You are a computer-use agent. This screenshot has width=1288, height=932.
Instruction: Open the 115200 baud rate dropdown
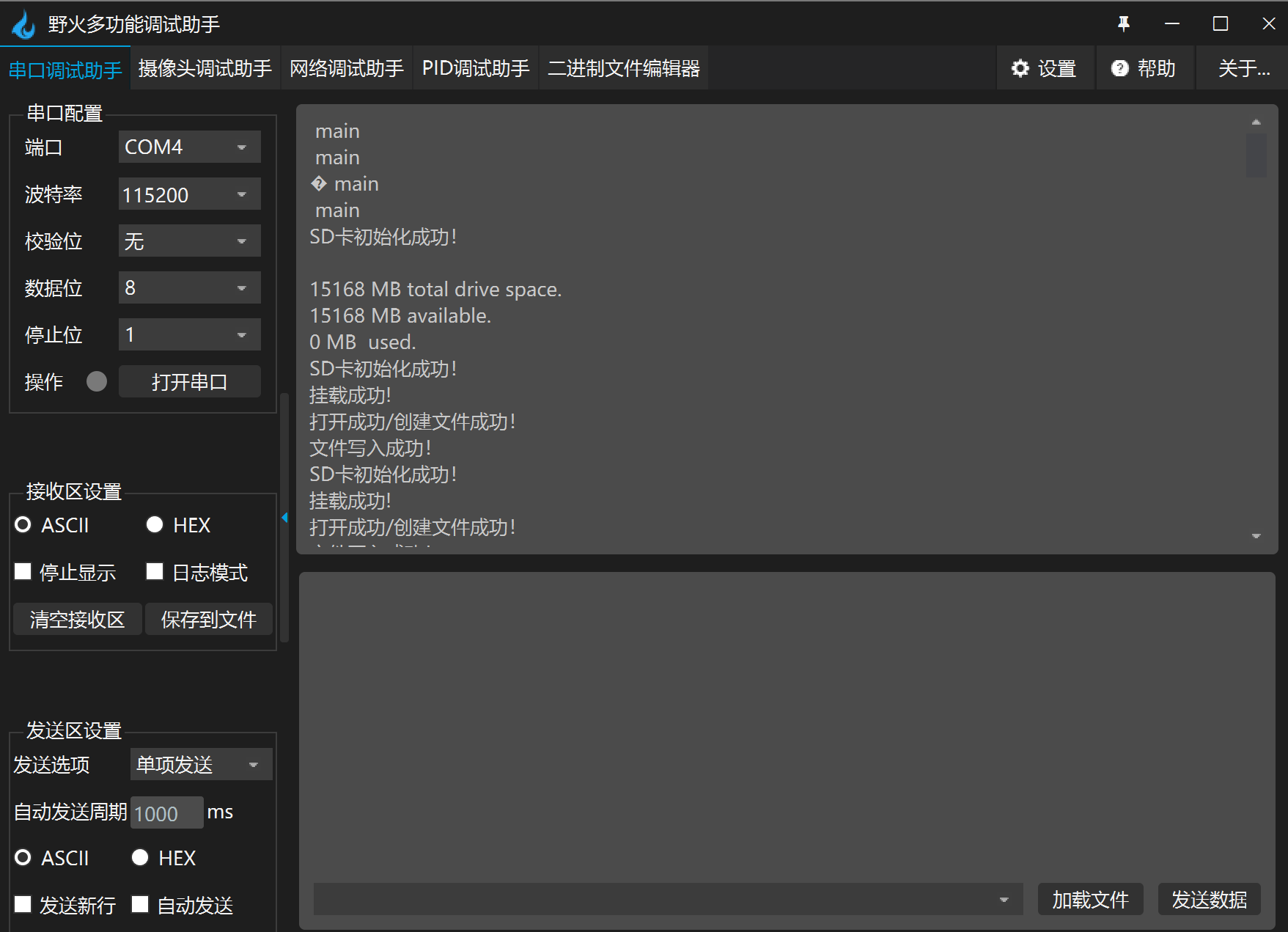pos(188,194)
